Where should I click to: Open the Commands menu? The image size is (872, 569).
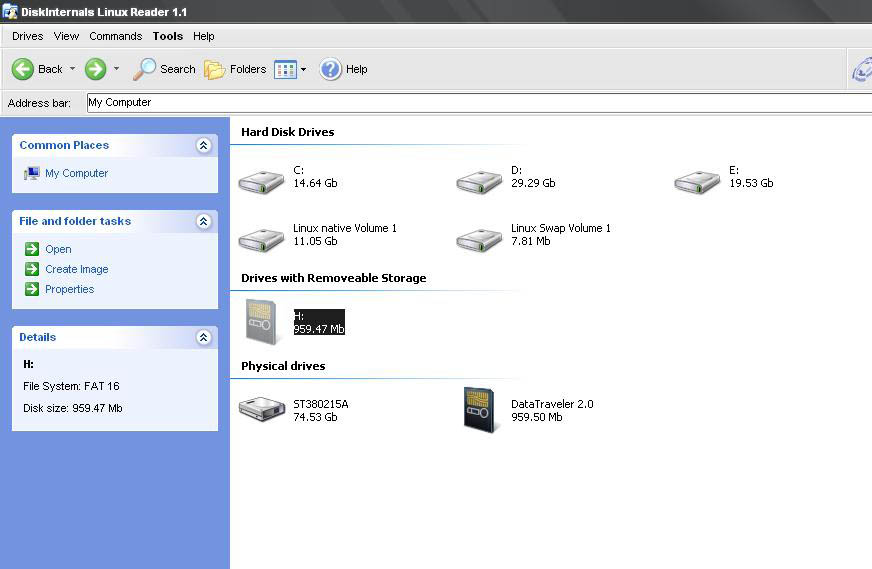click(x=116, y=36)
